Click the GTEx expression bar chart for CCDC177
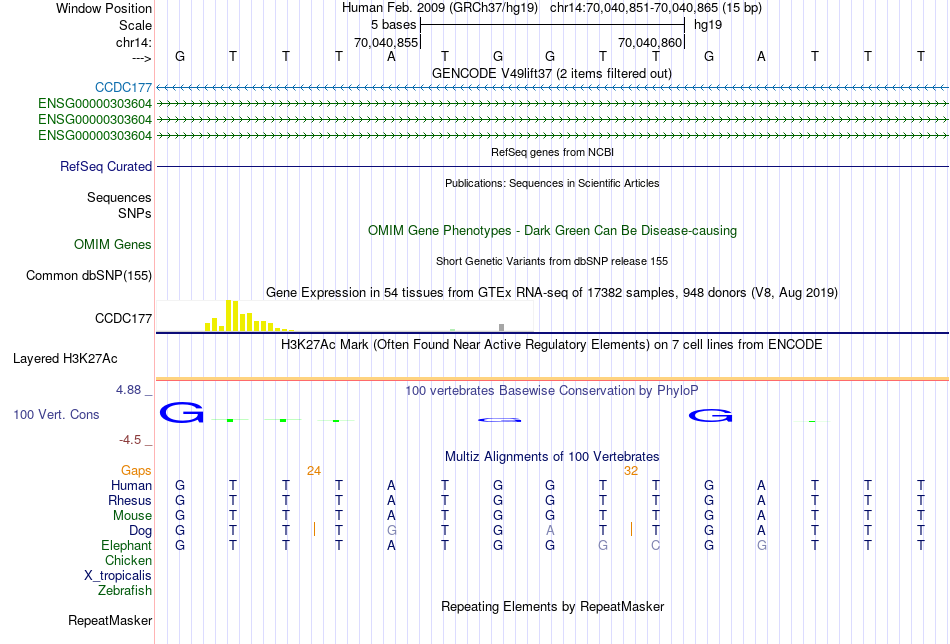950x644 pixels. tap(344, 316)
